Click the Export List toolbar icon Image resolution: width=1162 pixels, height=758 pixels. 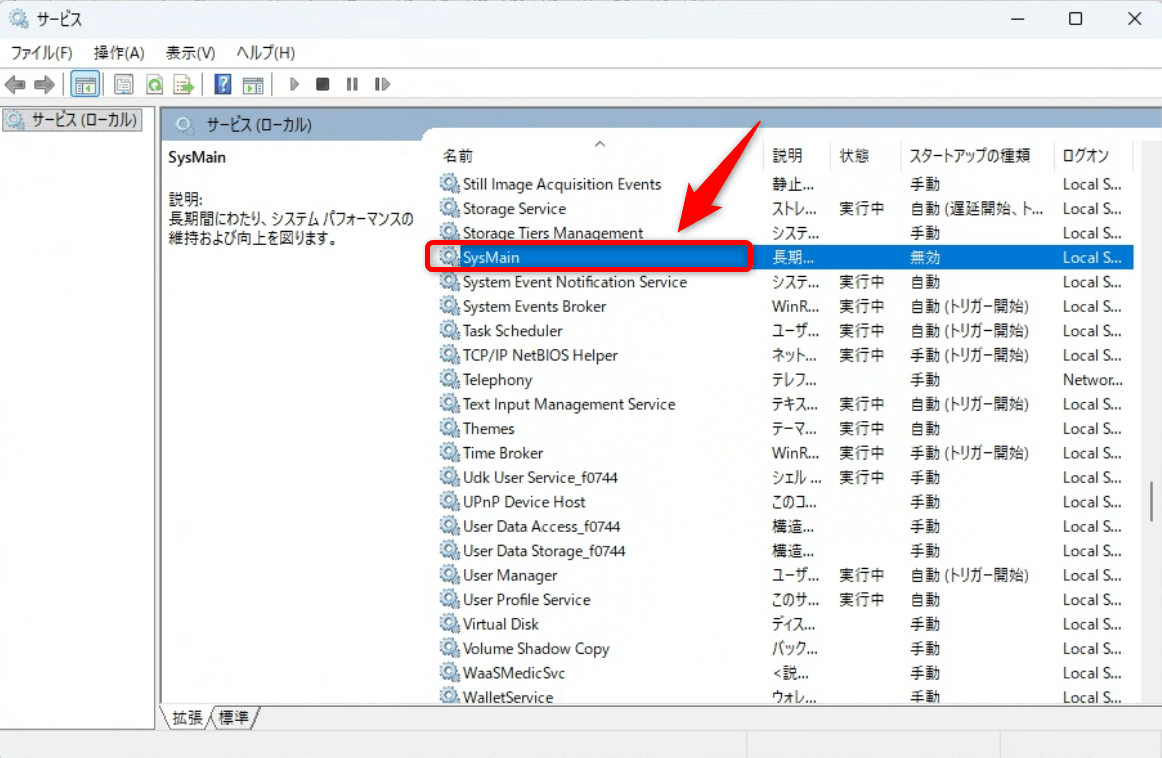(183, 84)
